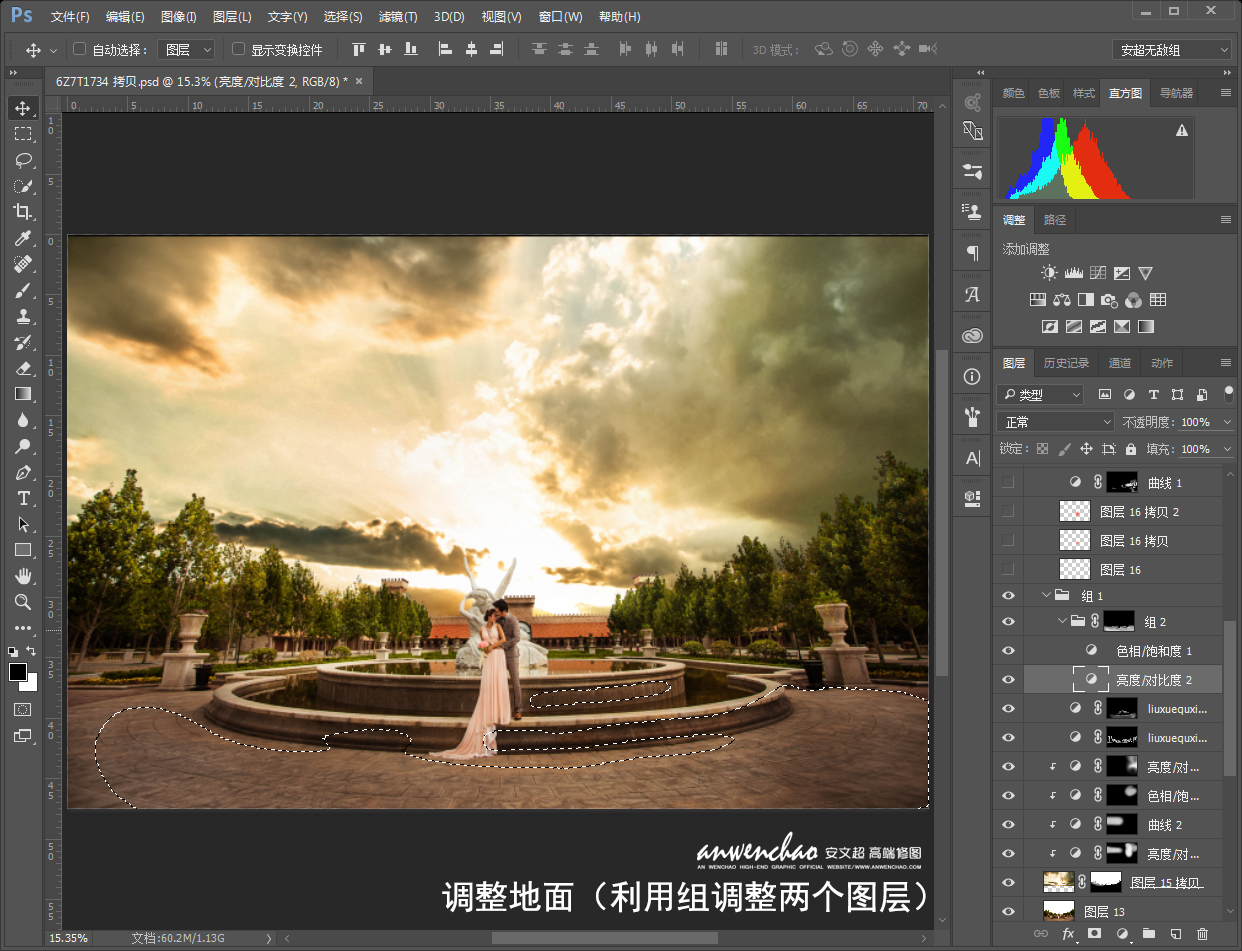The width and height of the screenshot is (1242, 951).
Task: Select the Lasso tool
Action: coord(22,160)
